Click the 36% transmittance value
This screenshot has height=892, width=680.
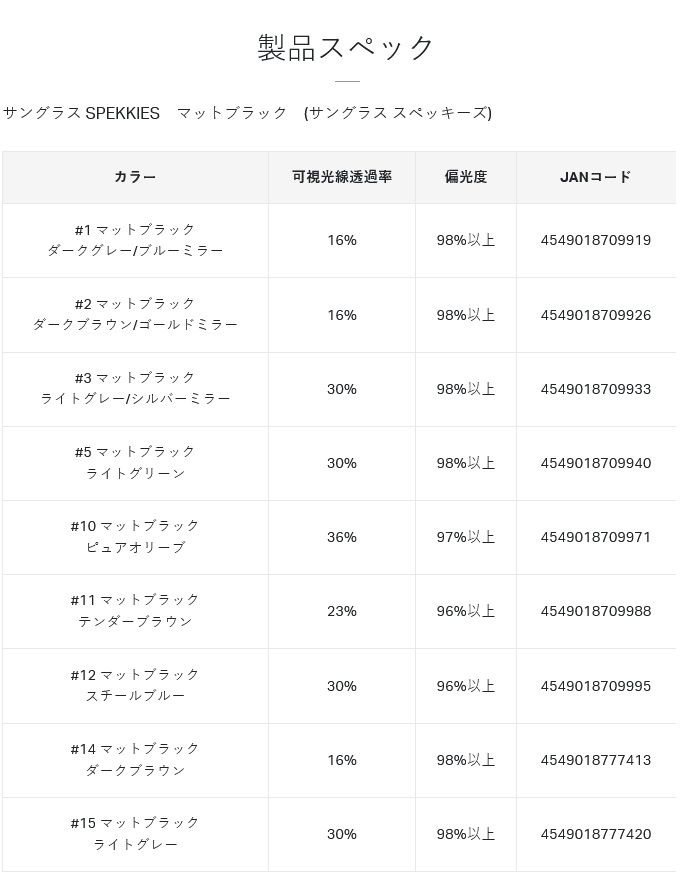342,537
